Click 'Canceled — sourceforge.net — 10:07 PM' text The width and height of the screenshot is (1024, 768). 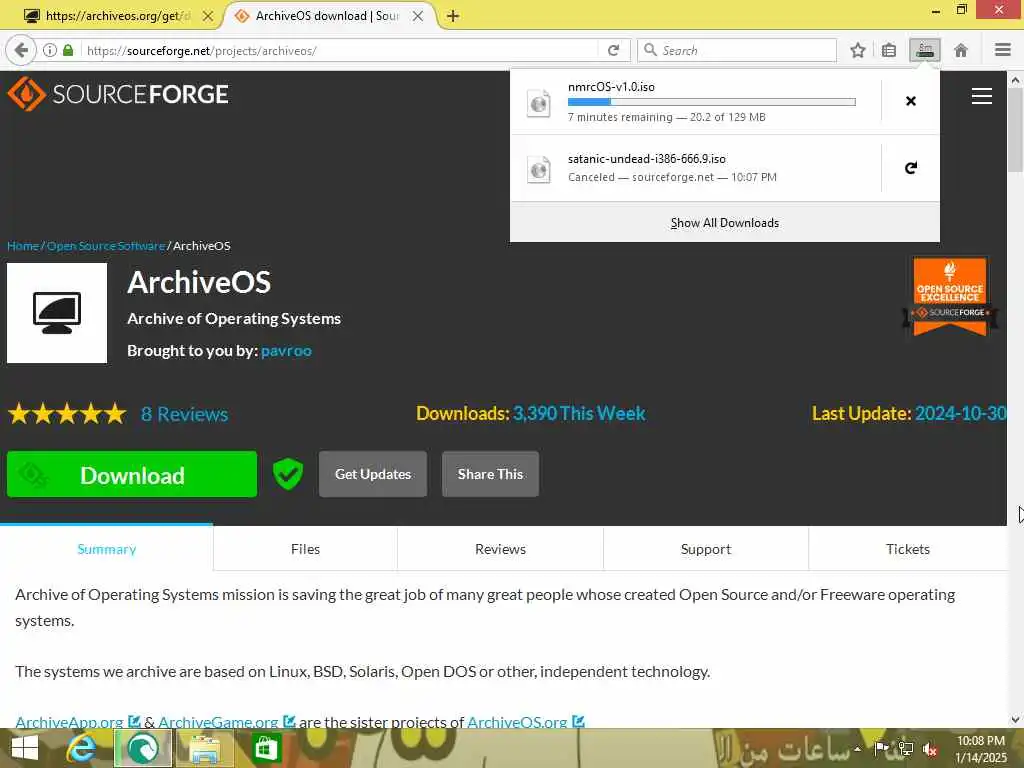point(672,177)
